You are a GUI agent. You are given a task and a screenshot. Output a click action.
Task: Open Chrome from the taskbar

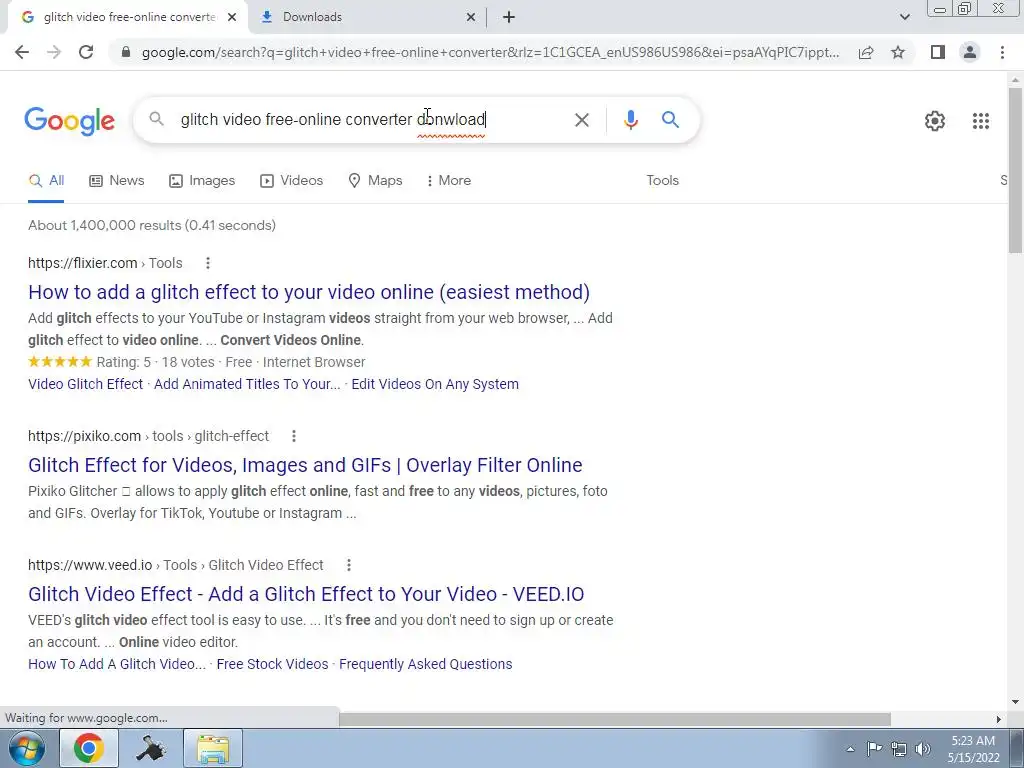click(89, 748)
